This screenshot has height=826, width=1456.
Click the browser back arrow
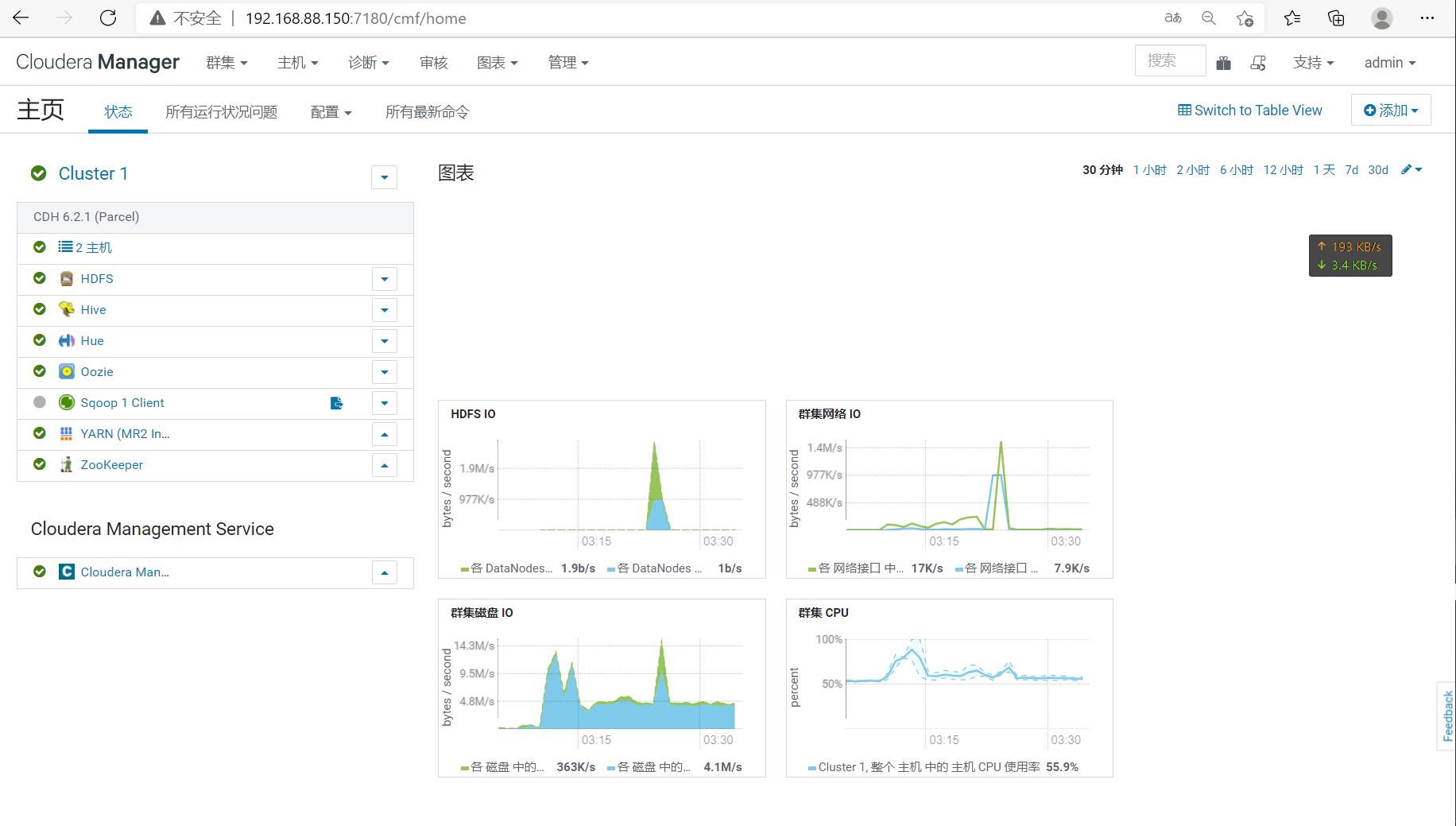click(21, 17)
